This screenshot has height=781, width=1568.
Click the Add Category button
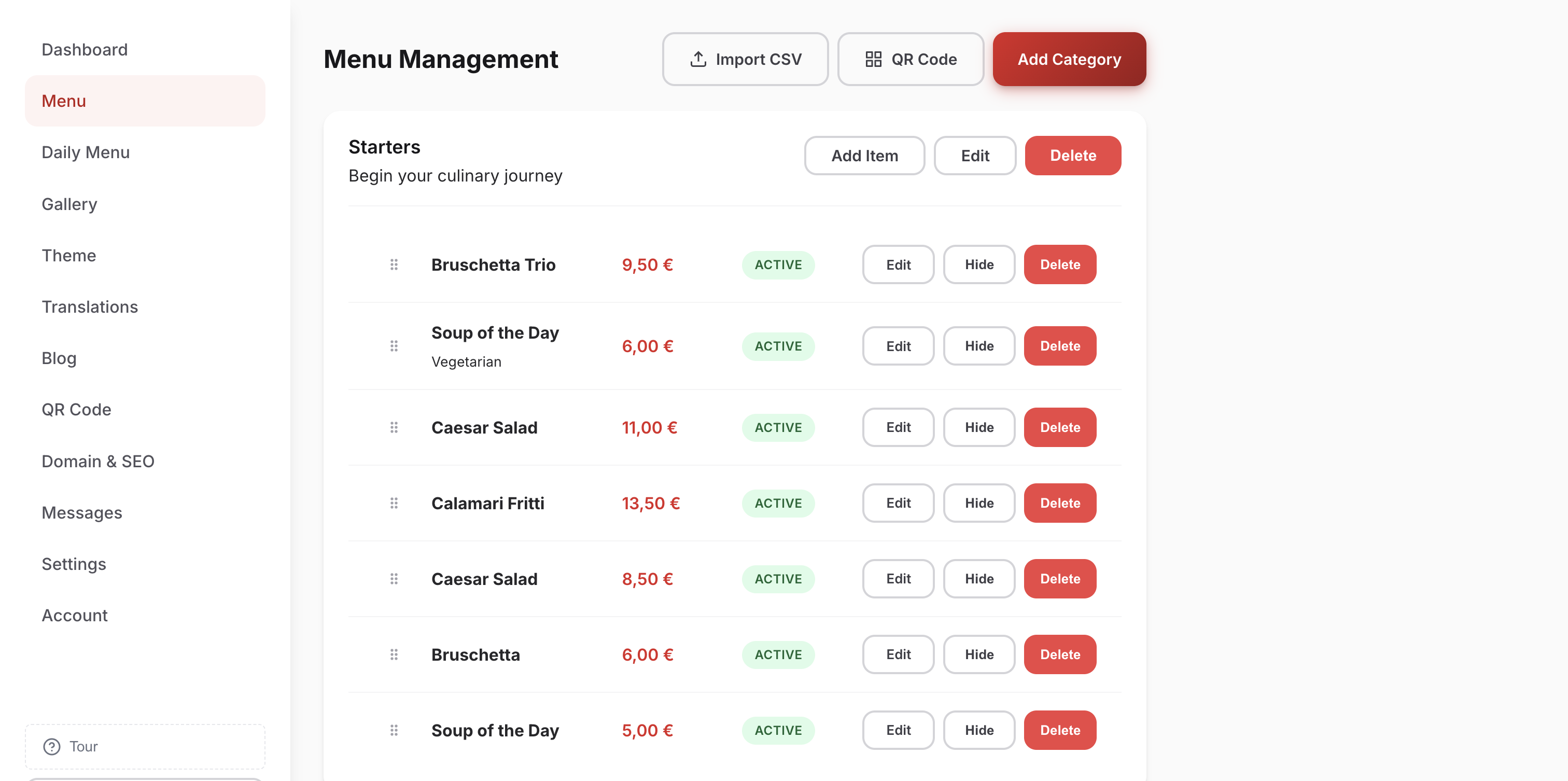(x=1069, y=59)
